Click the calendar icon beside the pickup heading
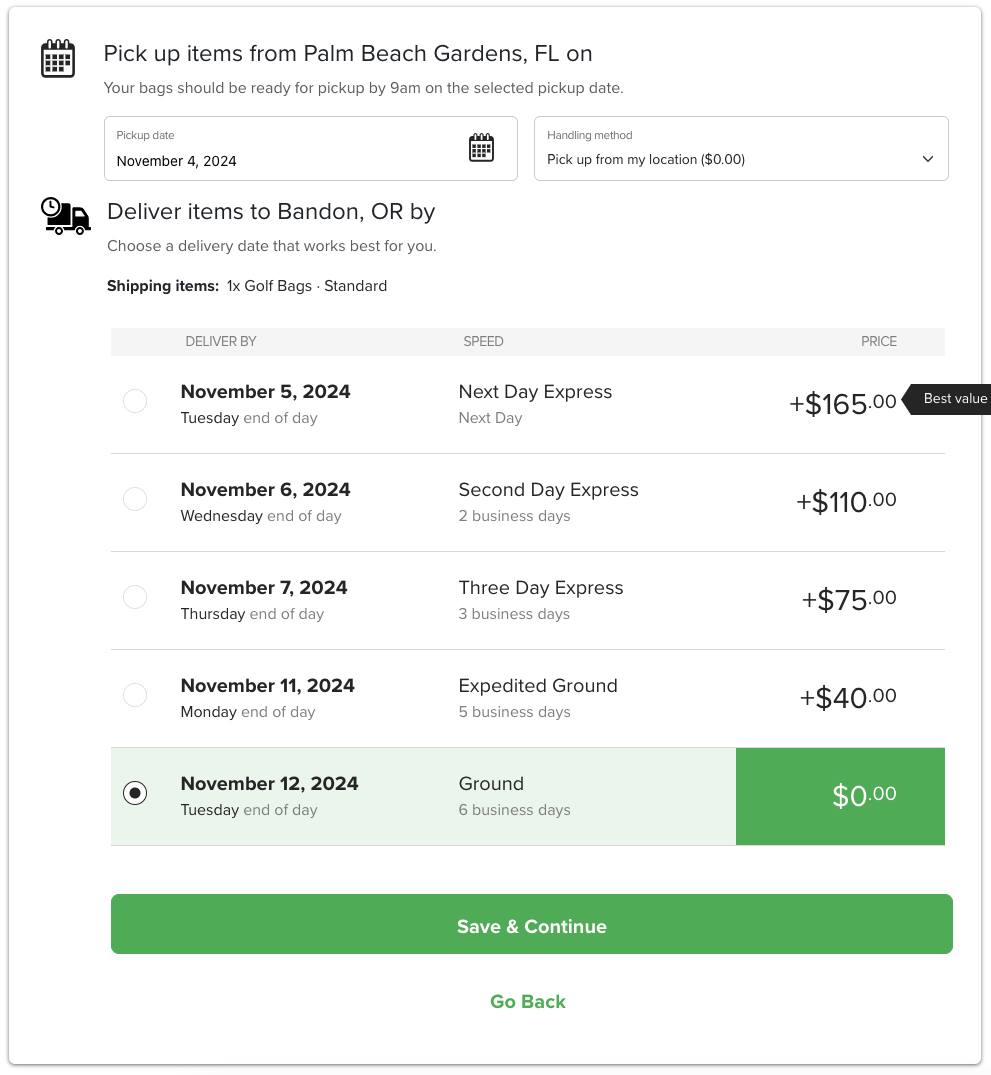Screen dimensions: 991x1075 point(58,58)
